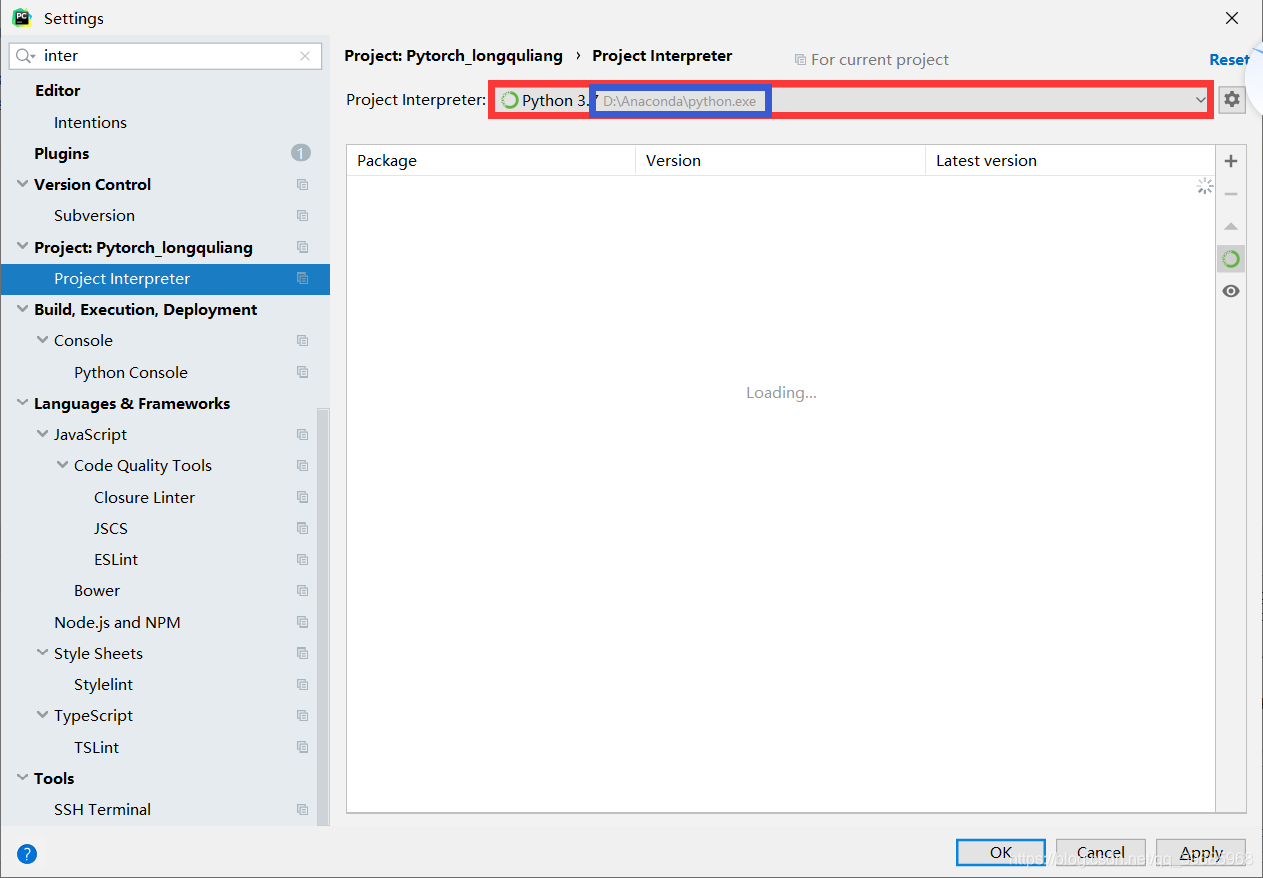Click the project-level icon next to Closure Linter
This screenshot has width=1263, height=878.
tap(302, 497)
